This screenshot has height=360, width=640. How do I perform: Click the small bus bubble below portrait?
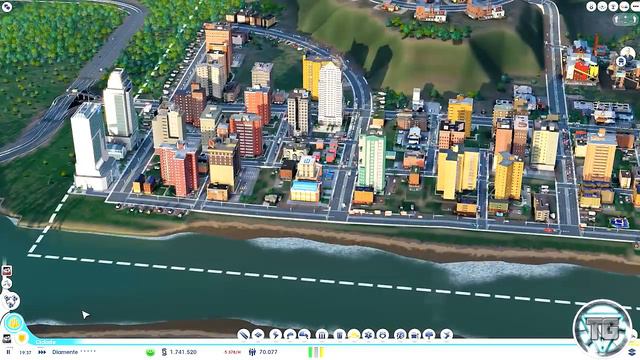(x=621, y=62)
